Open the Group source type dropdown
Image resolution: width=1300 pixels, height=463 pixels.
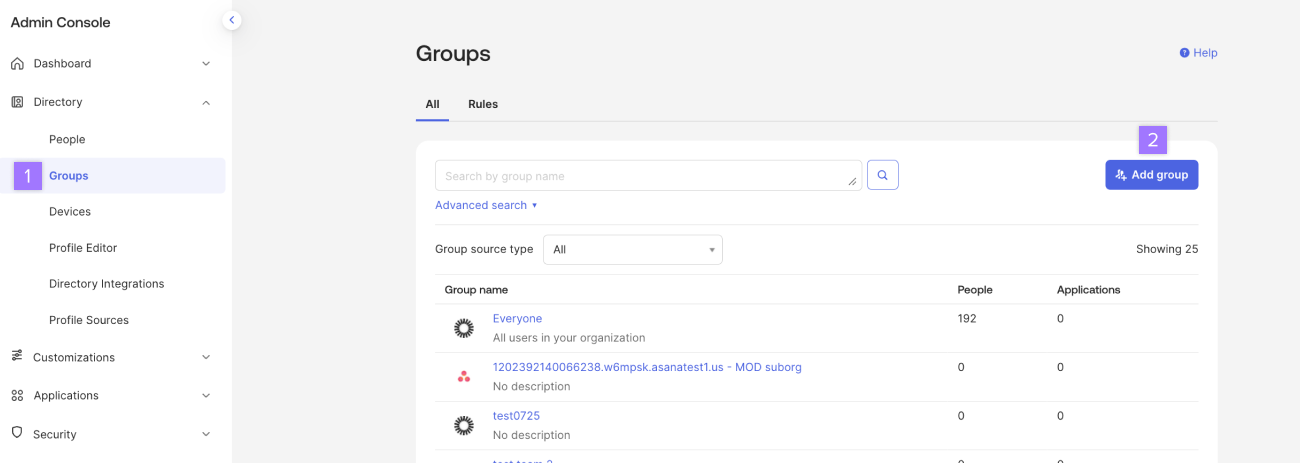(632, 250)
